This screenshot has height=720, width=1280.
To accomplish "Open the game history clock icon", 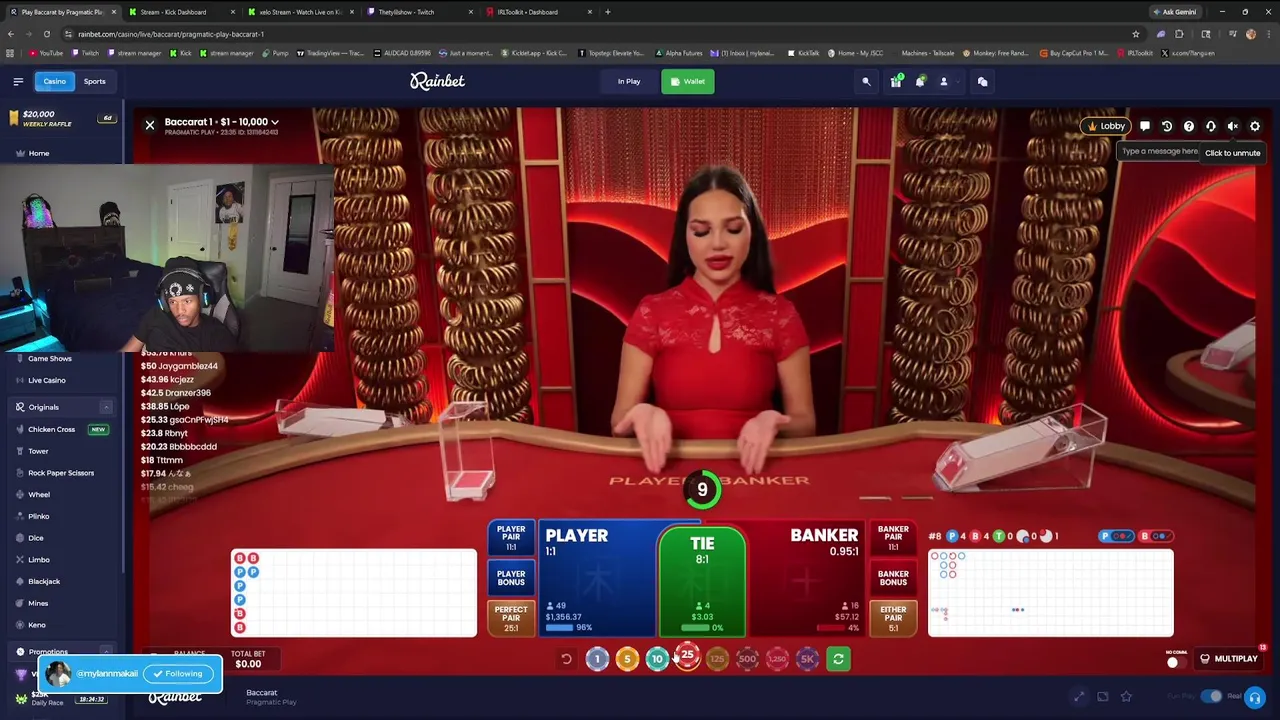I will point(1167,126).
